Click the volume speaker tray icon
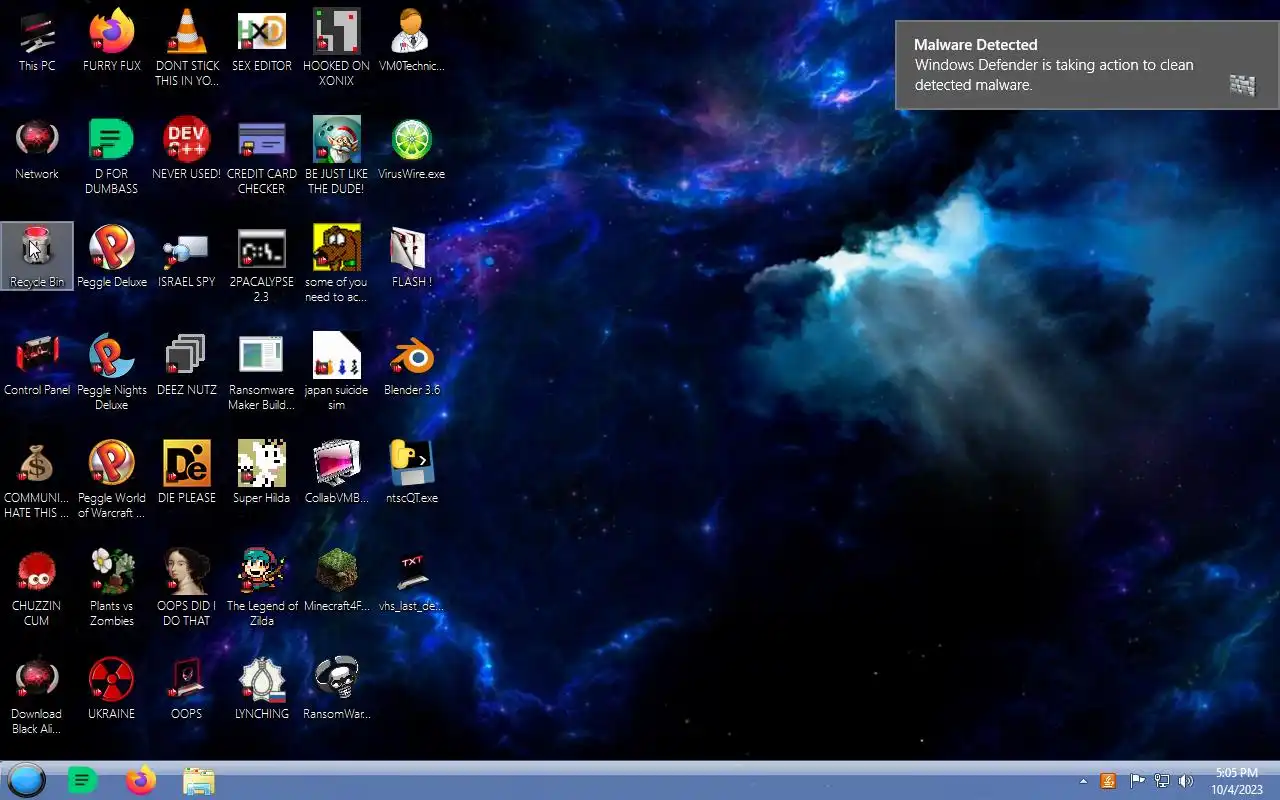This screenshot has height=800, width=1280. (1186, 781)
